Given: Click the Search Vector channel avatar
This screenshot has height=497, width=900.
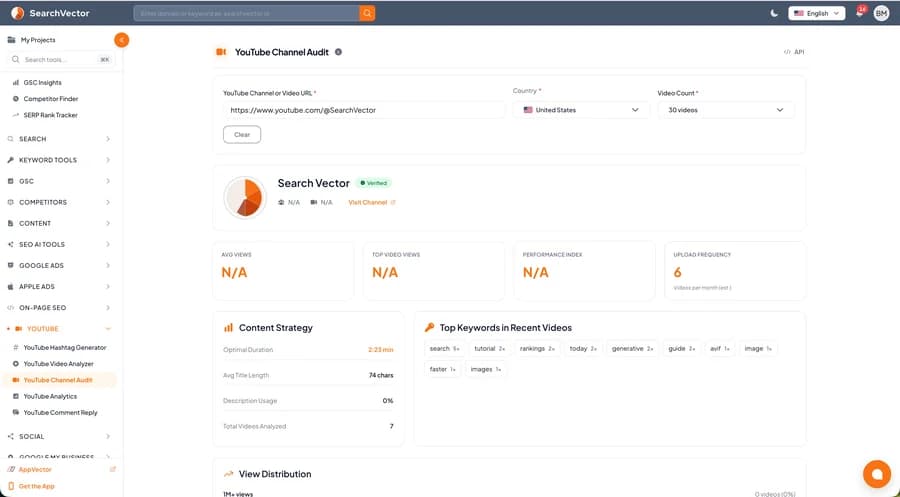Looking at the screenshot, I should point(245,197).
